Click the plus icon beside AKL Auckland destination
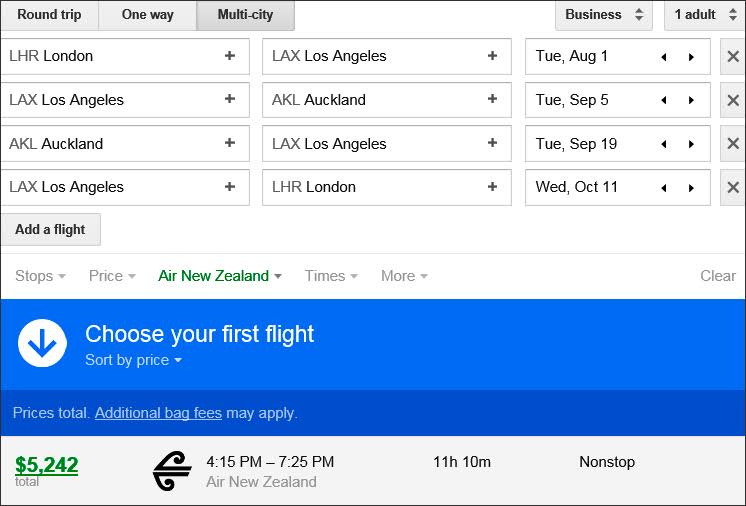This screenshot has height=506, width=746. pyautogui.click(x=492, y=99)
